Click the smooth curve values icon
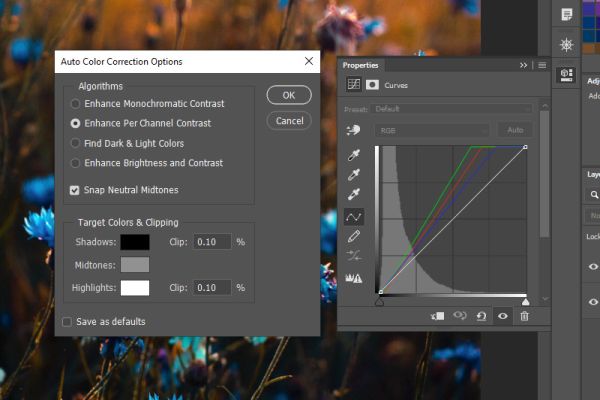 (x=354, y=255)
